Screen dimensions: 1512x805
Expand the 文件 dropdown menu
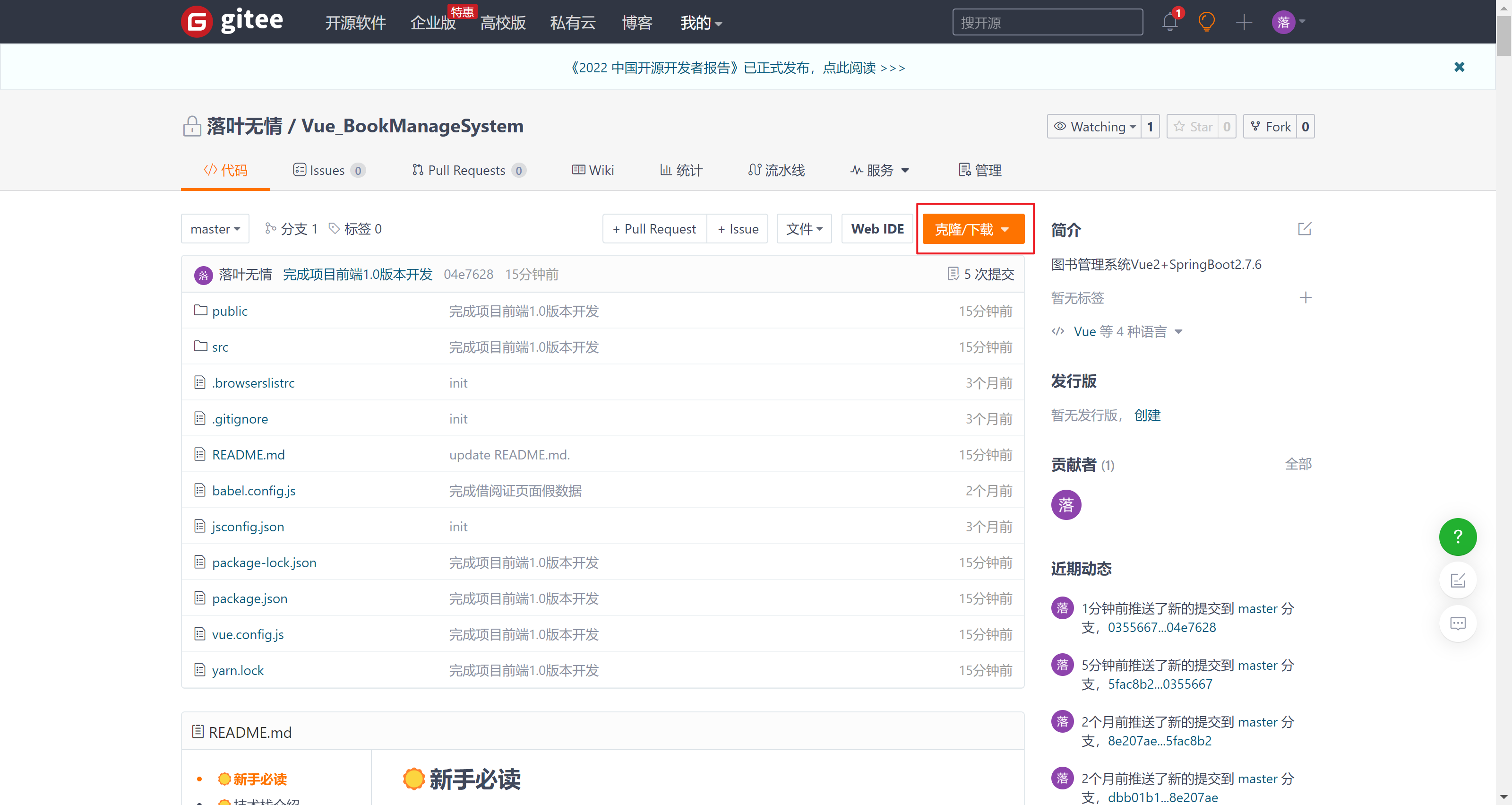tap(805, 229)
